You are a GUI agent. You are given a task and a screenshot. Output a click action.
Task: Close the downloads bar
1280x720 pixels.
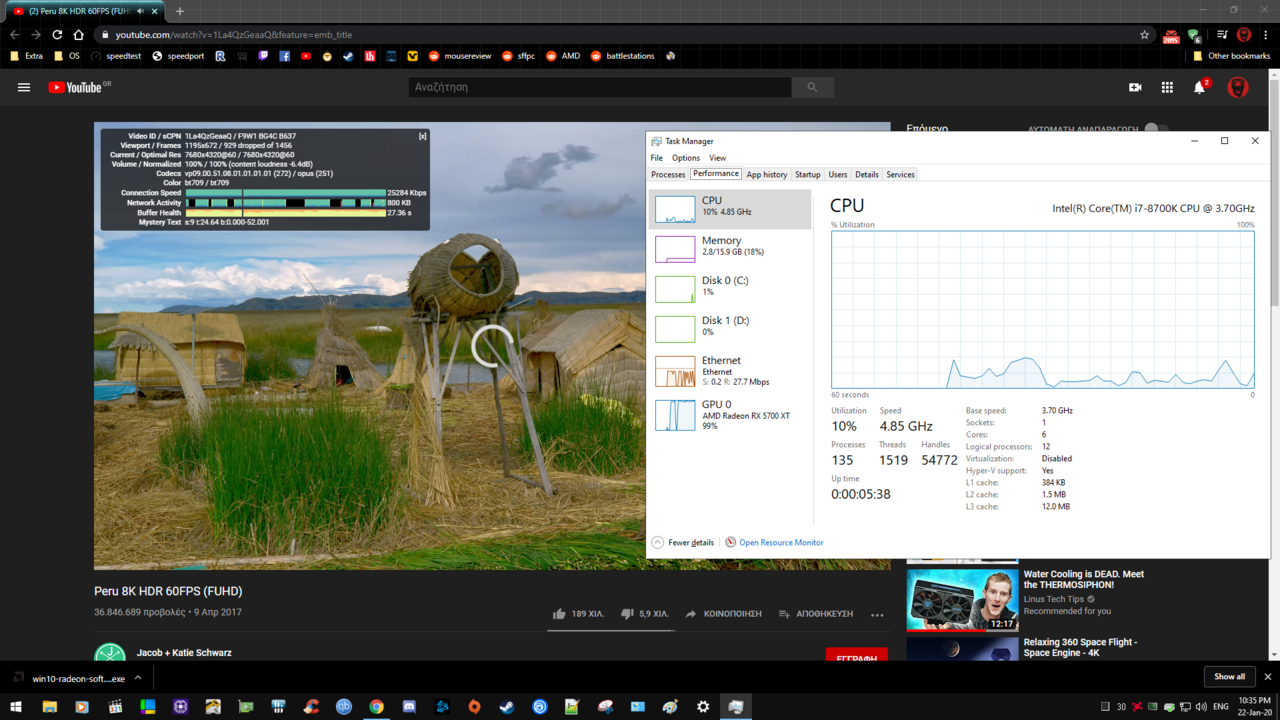pos(1267,677)
